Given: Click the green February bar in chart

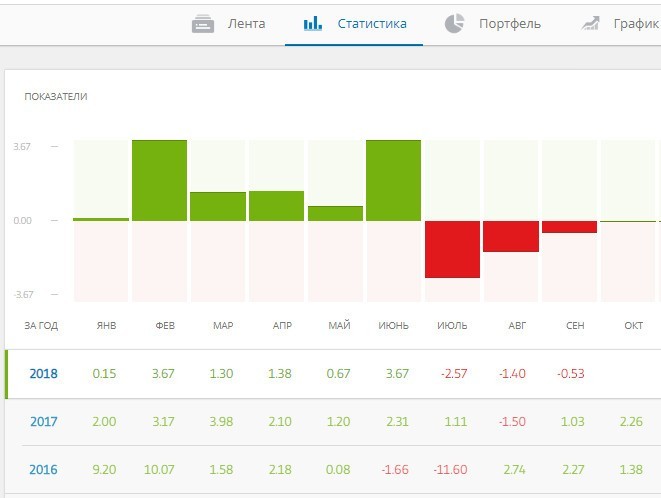Looking at the screenshot, I should pos(159,180).
